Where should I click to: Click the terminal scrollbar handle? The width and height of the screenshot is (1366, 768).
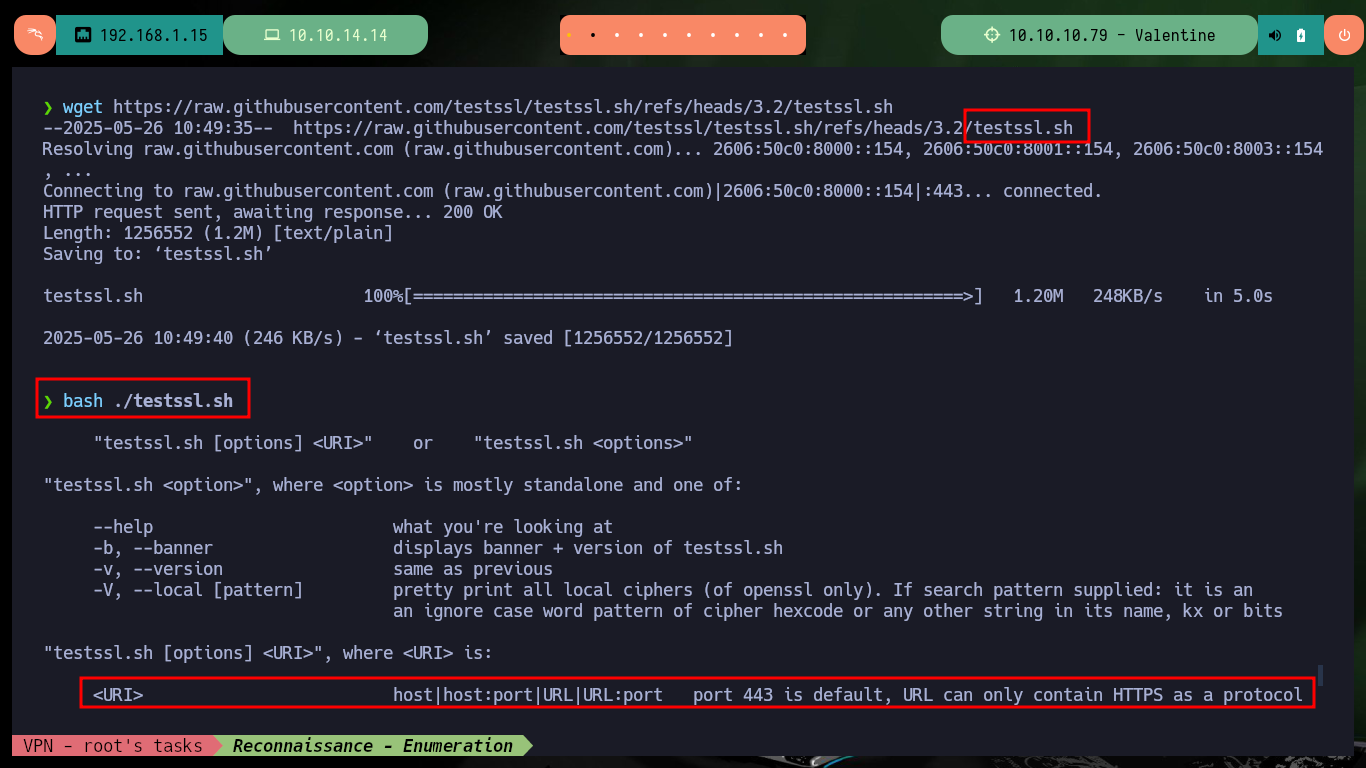tap(1320, 675)
